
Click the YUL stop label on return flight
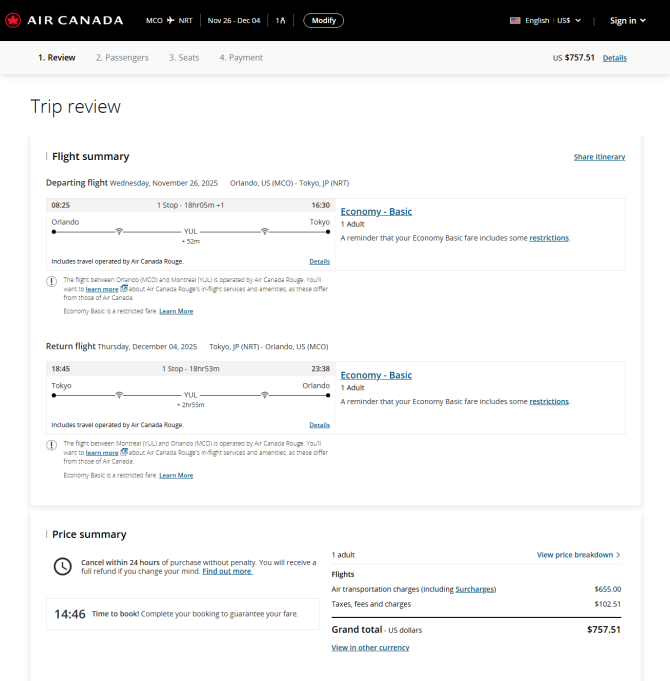(191, 395)
